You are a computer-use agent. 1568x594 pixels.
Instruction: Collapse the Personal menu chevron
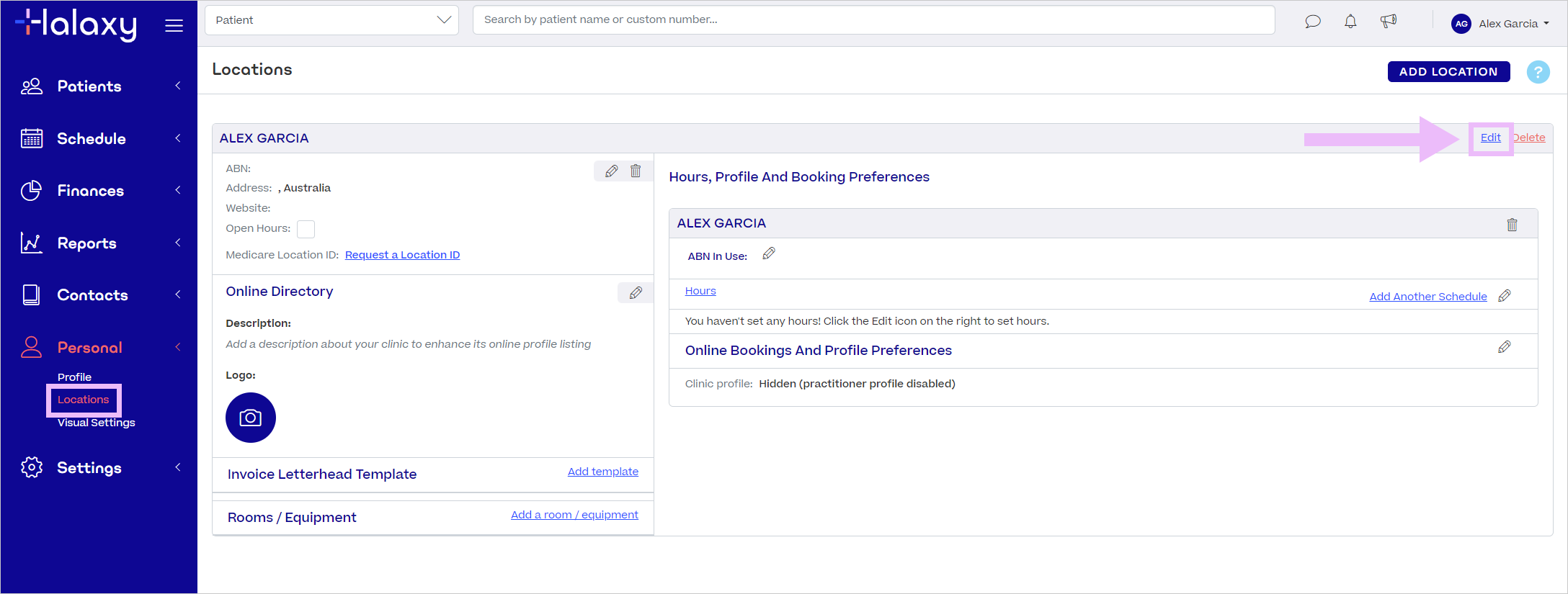tap(178, 347)
